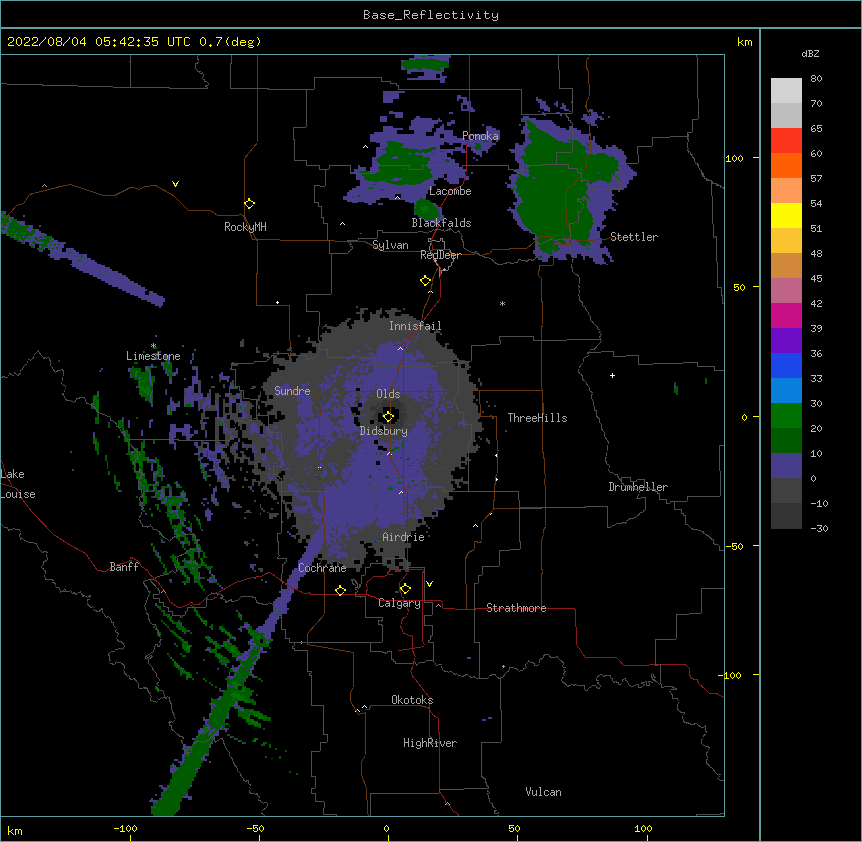Click the yellow V marker northwest of RockyMH
The width and height of the screenshot is (862, 842).
[175, 184]
